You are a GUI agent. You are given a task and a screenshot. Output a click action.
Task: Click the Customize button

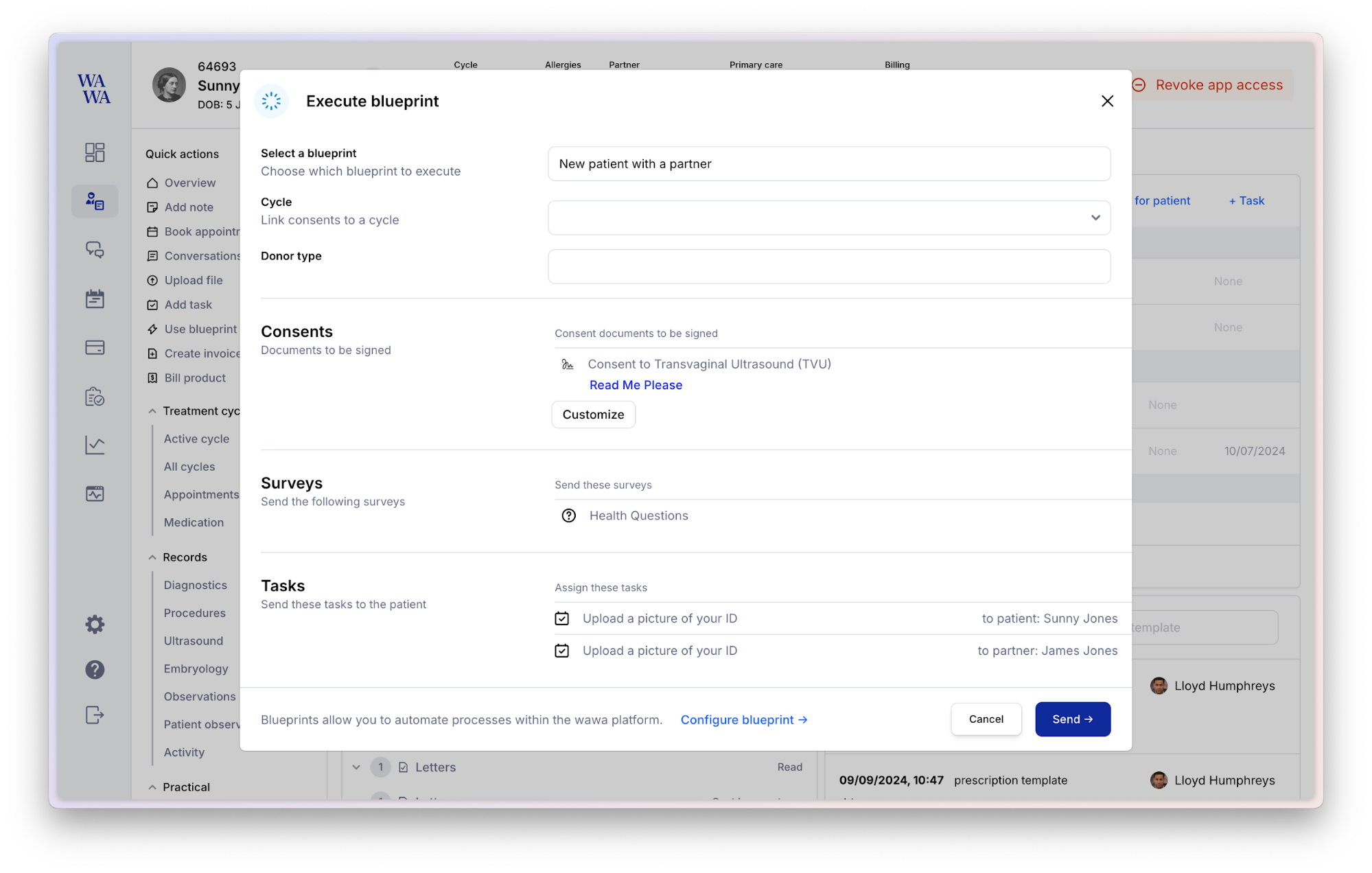point(593,415)
